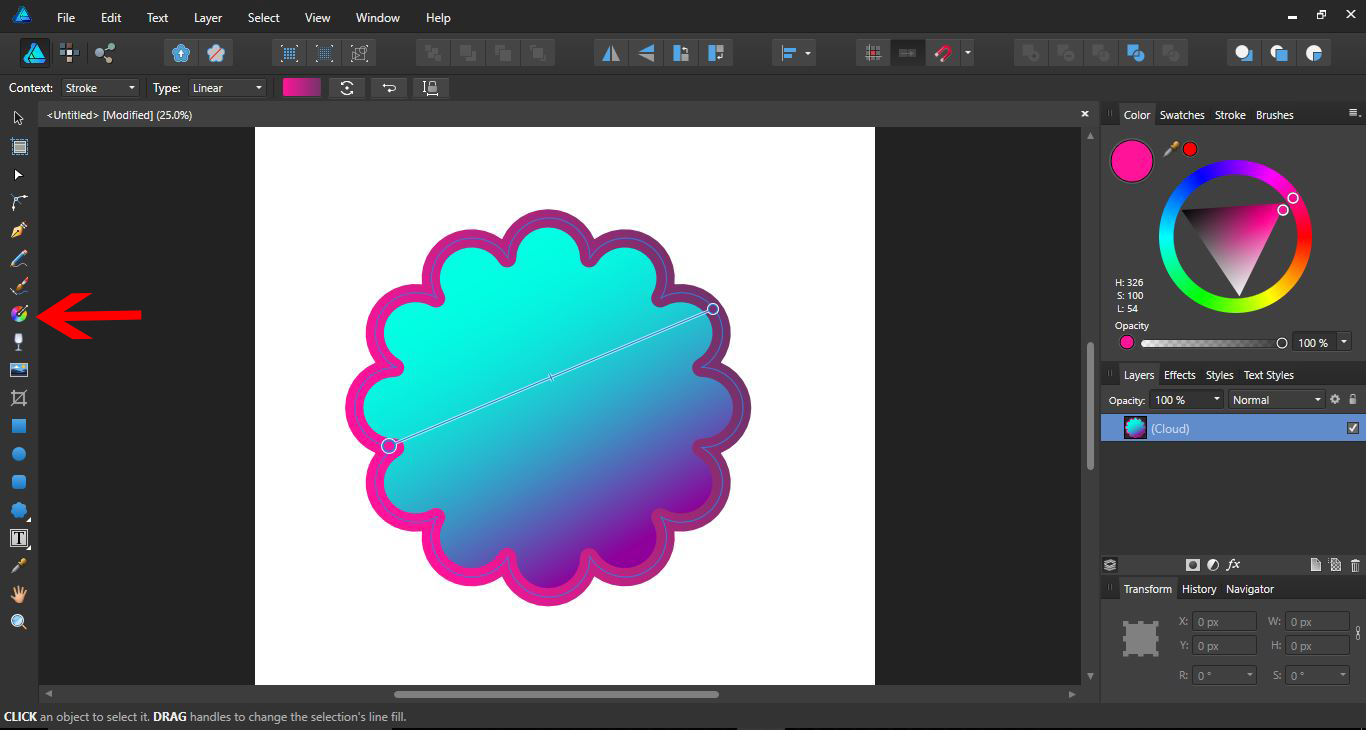Select the Zoom tool
Screen dimensions: 1366x730
pyautogui.click(x=18, y=621)
